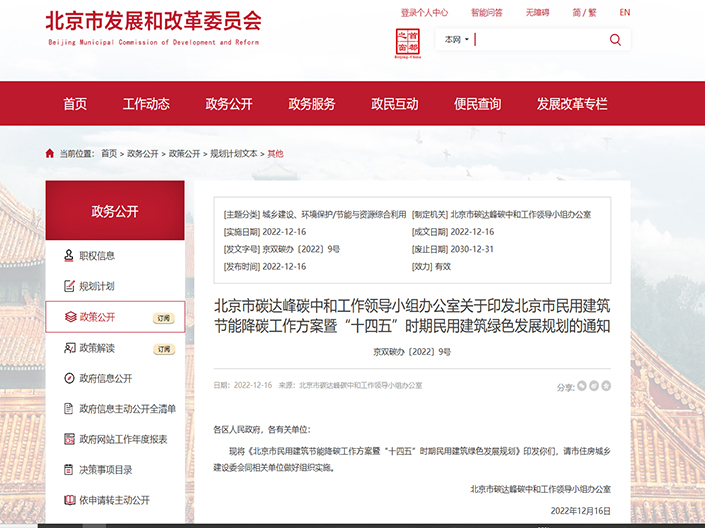Go to 工作动态 in the navigation bar
Image resolution: width=705 pixels, height=528 pixels.
pos(146,104)
